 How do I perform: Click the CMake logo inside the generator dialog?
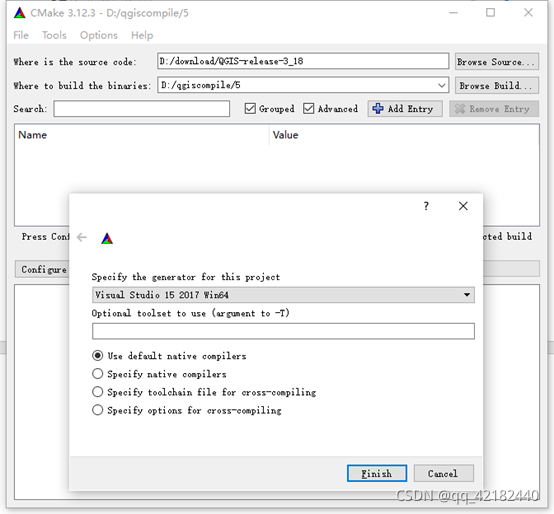pos(107,238)
